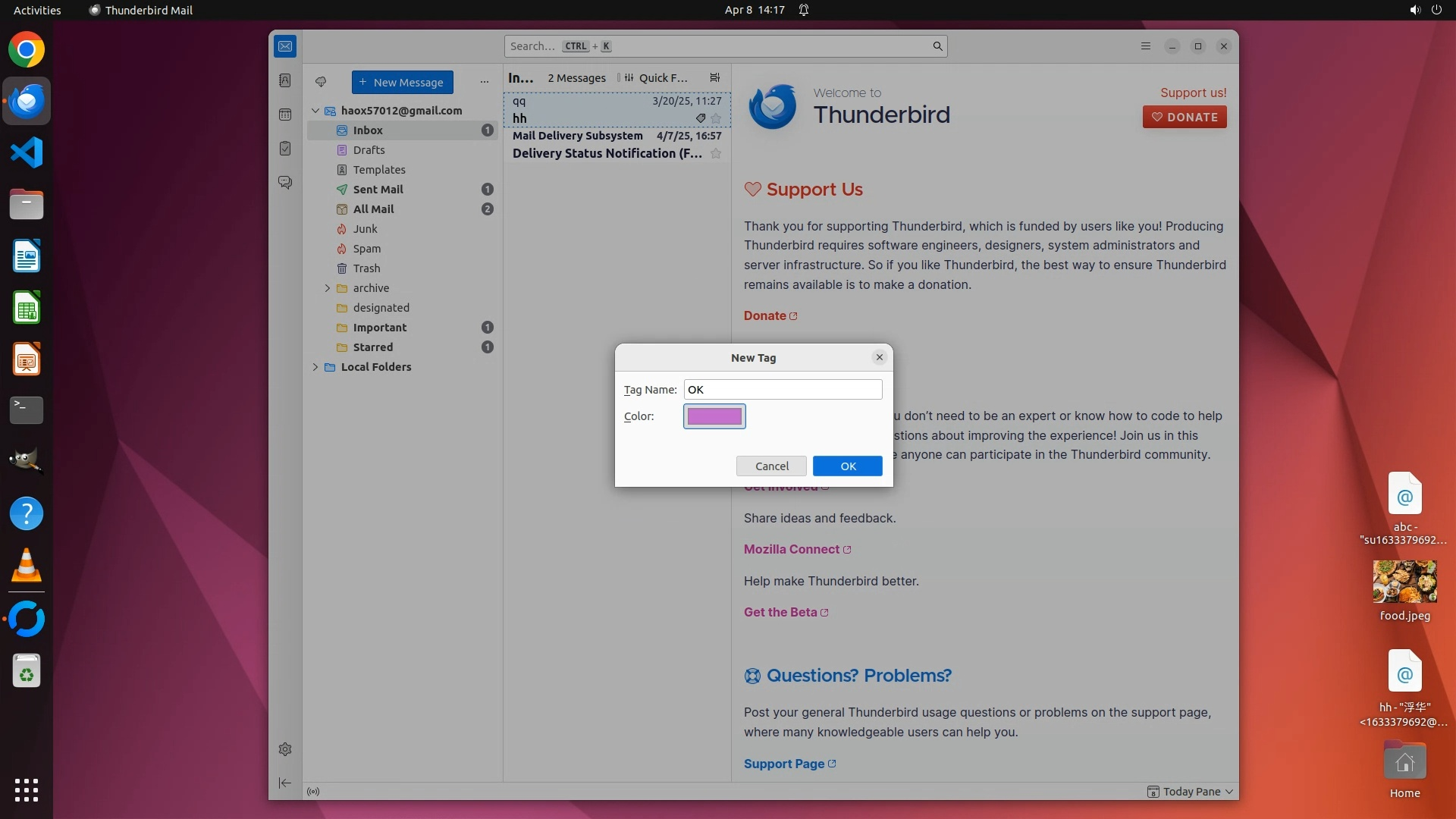The height and width of the screenshot is (819, 1456).
Task: Toggle the Quick Filter bar
Action: point(657,77)
